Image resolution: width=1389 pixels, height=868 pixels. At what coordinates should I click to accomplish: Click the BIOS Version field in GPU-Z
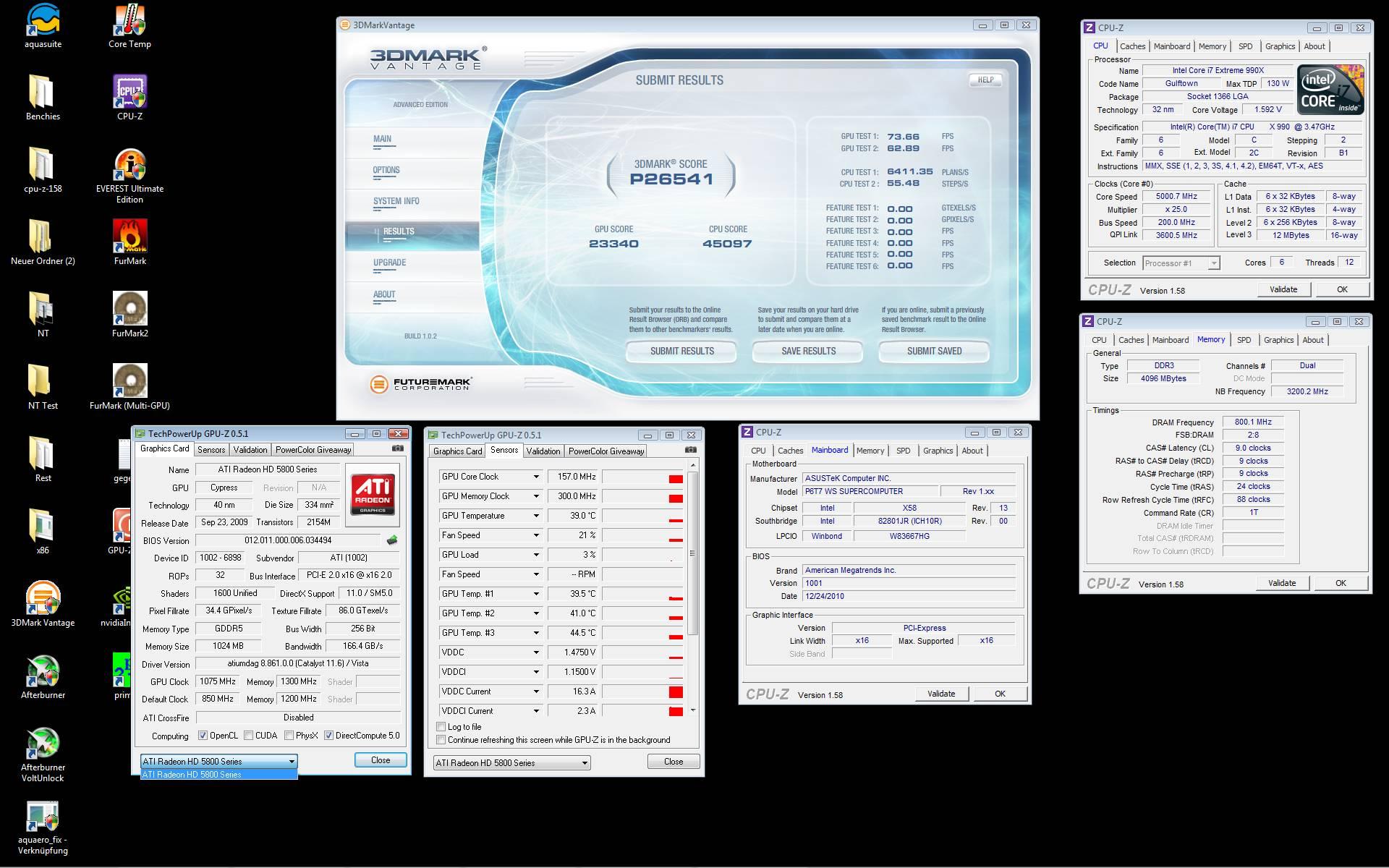[288, 540]
